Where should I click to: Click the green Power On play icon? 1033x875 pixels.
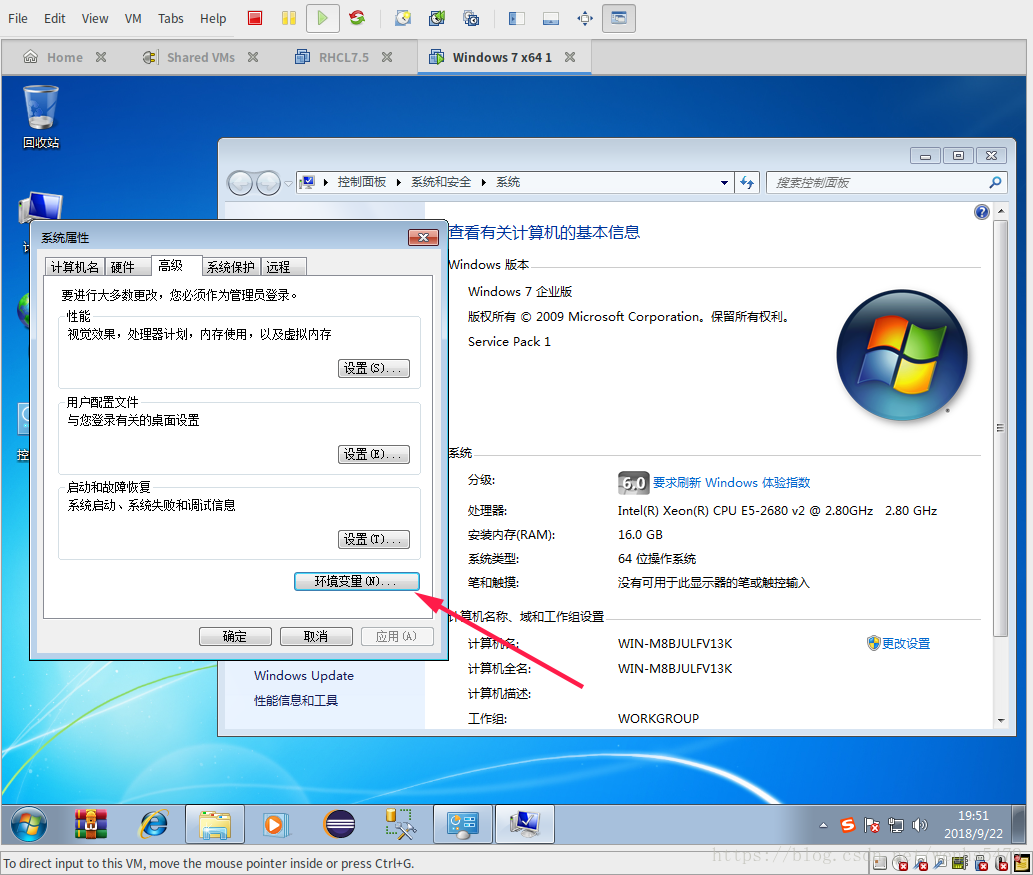coord(322,18)
